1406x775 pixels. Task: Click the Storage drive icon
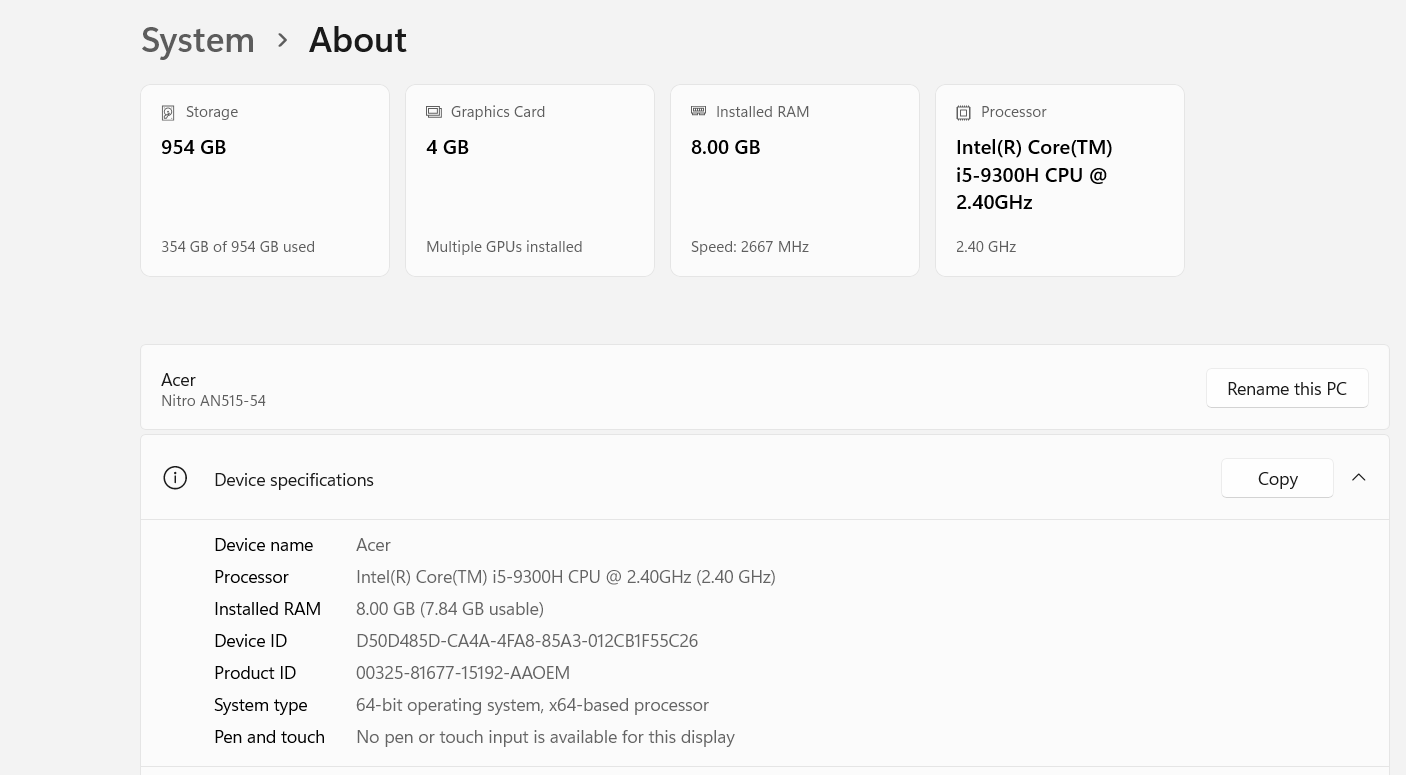pos(168,113)
